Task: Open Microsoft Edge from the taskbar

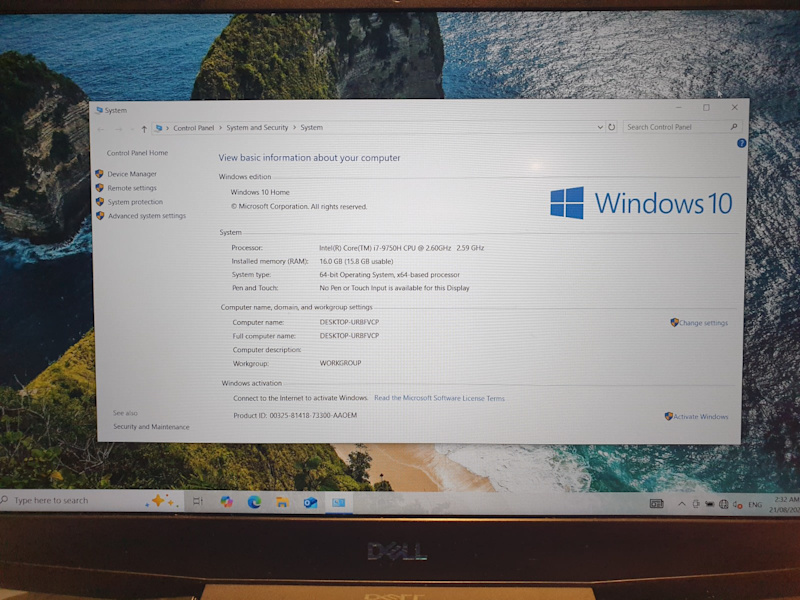Action: coord(254,502)
